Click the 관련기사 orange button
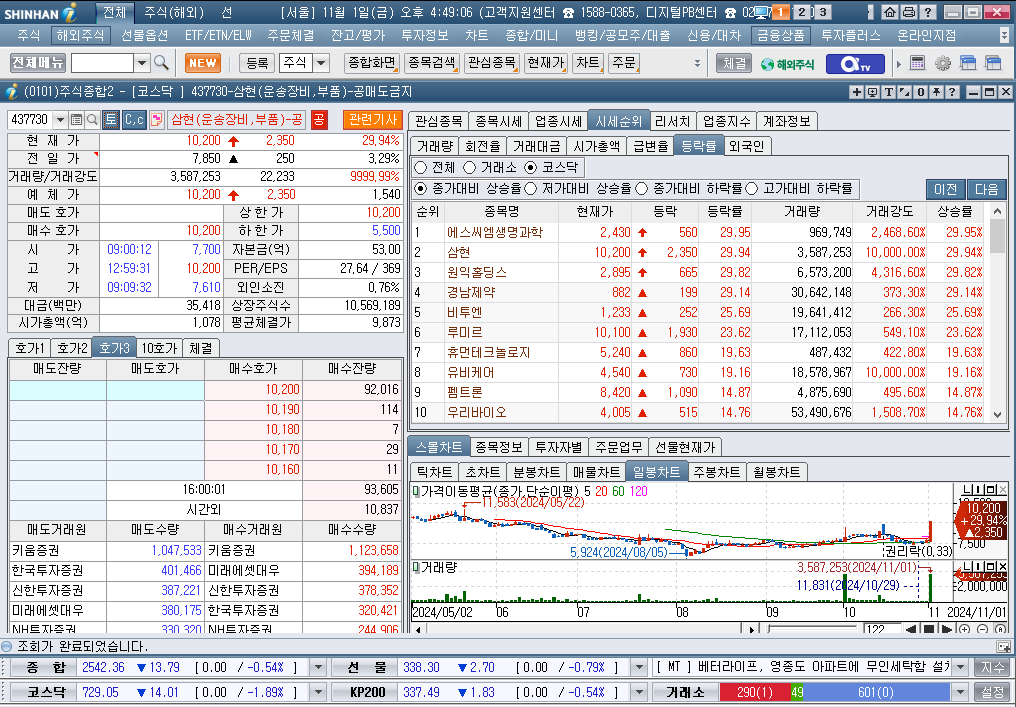 coord(373,119)
